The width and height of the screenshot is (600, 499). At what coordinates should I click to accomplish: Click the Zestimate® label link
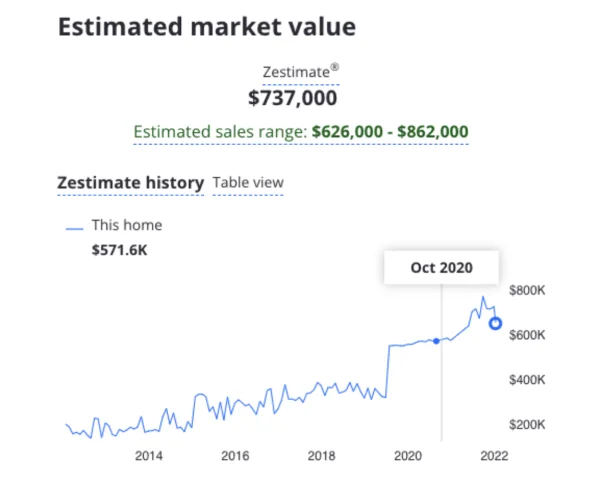click(299, 73)
